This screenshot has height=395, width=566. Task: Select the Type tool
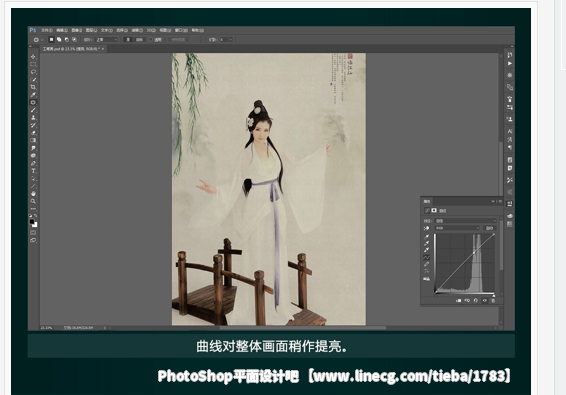33,171
